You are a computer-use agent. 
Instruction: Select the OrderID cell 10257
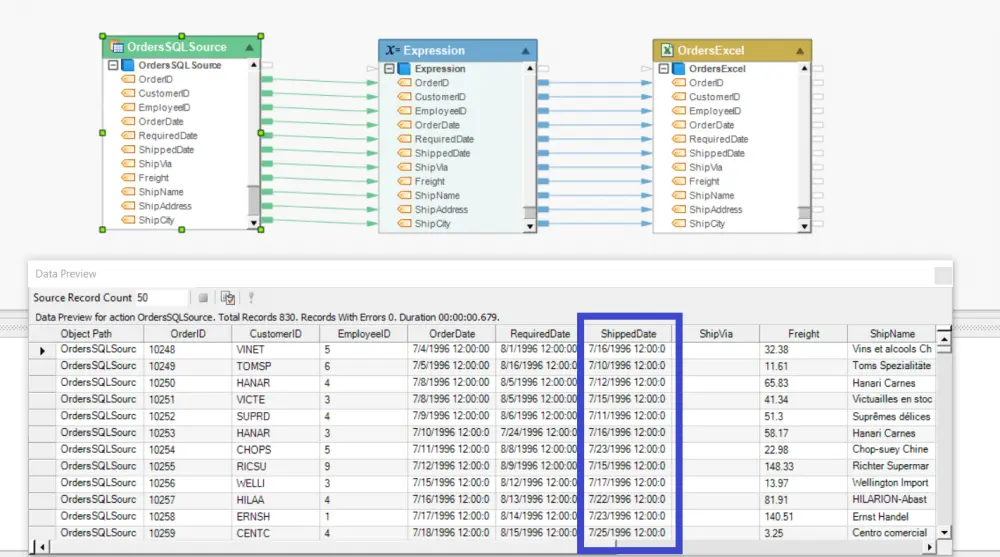pyautogui.click(x=188, y=500)
